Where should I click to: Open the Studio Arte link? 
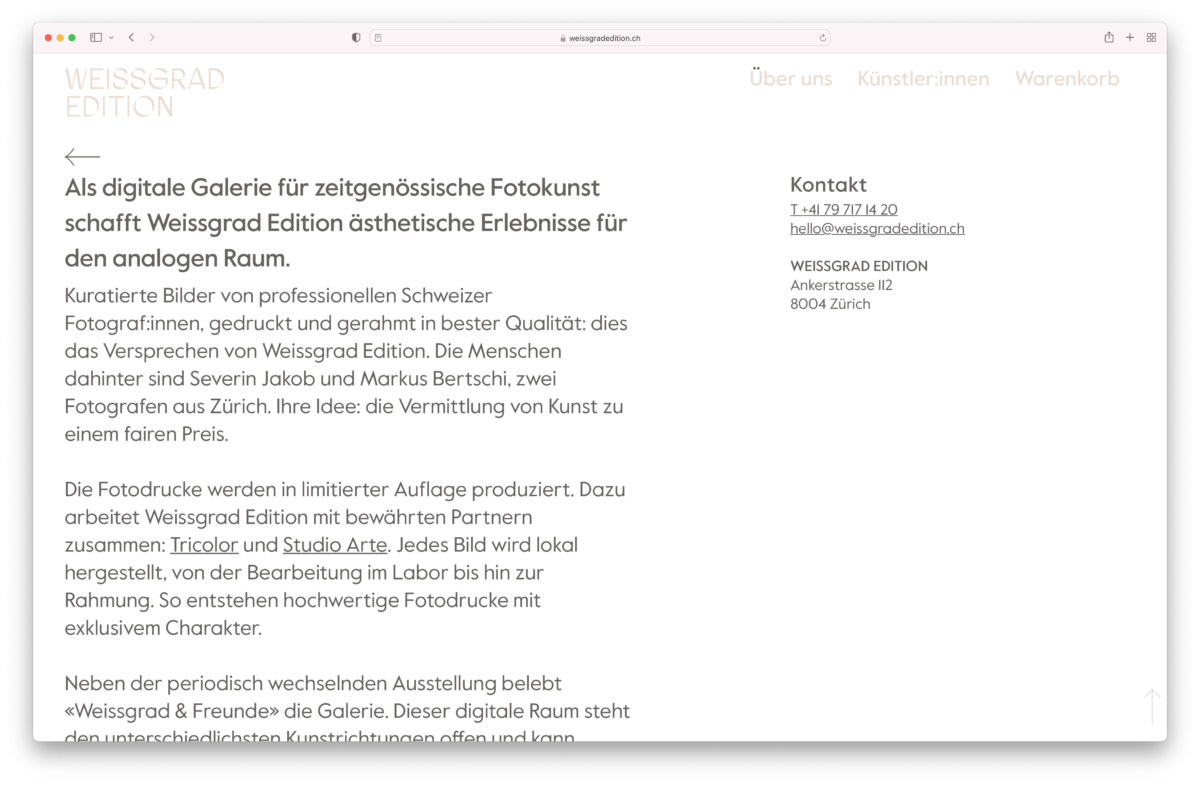[x=334, y=545]
